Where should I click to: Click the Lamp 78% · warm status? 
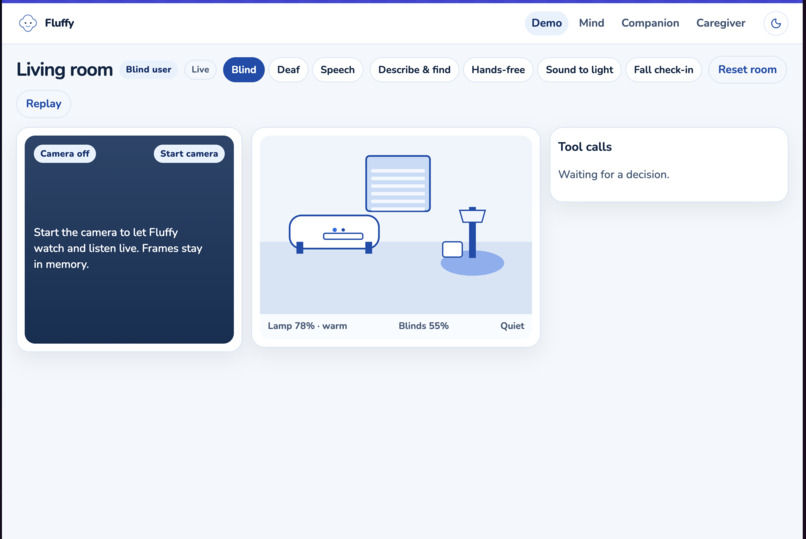click(x=307, y=326)
